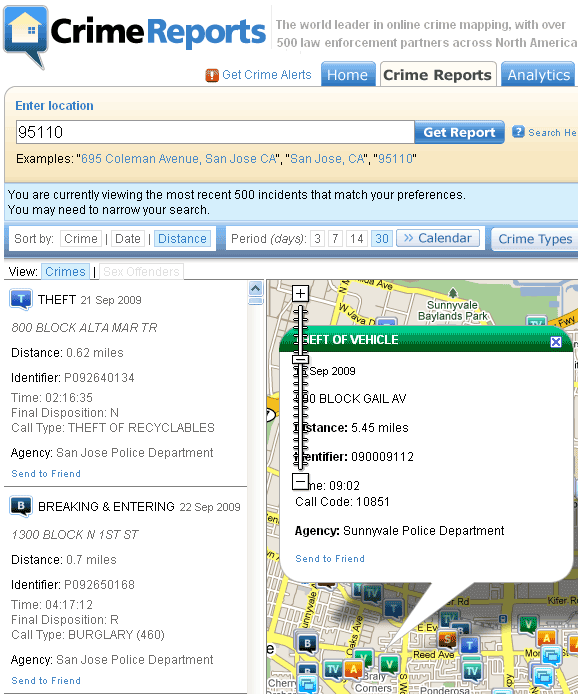Click the Breaking & Entering B list icon

point(20,506)
